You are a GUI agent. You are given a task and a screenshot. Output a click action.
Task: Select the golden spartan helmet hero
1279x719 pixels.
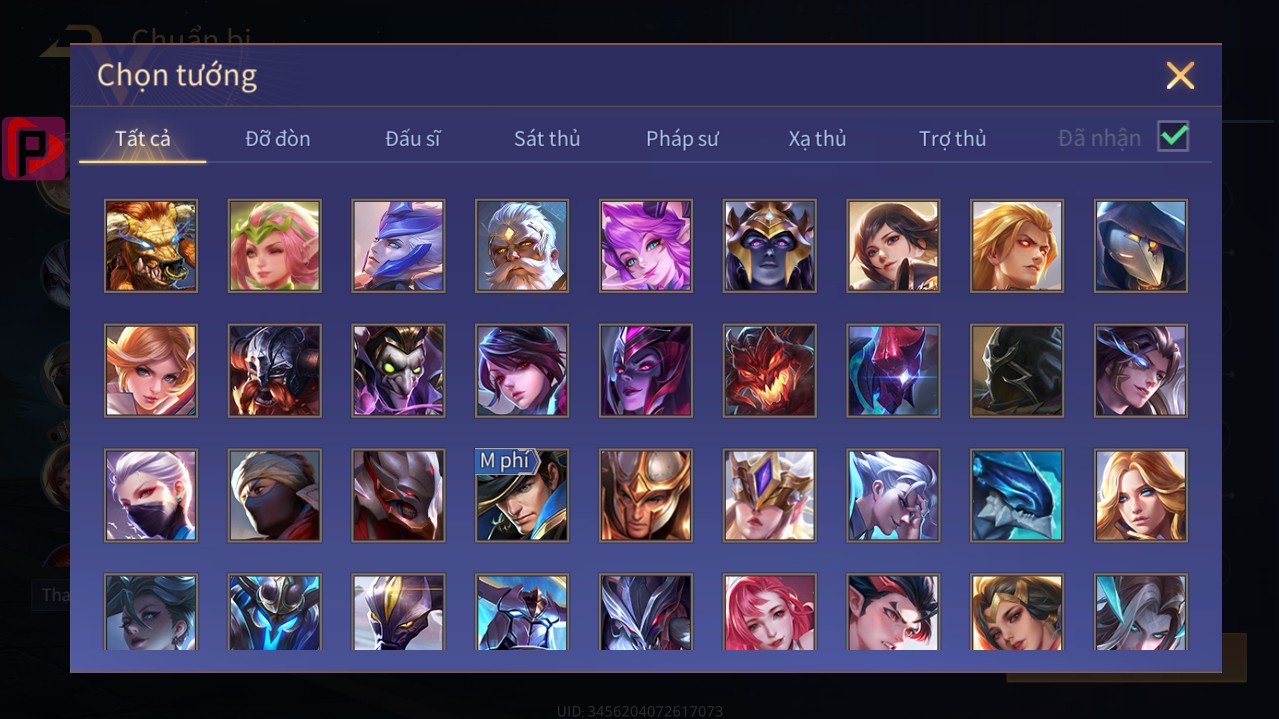pyautogui.click(x=646, y=496)
